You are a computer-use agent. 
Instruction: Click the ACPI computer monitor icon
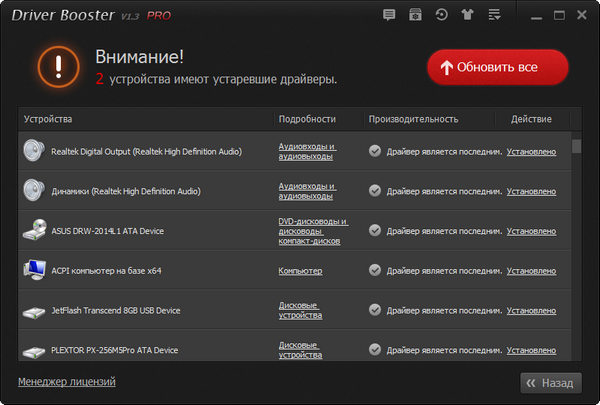[33, 271]
